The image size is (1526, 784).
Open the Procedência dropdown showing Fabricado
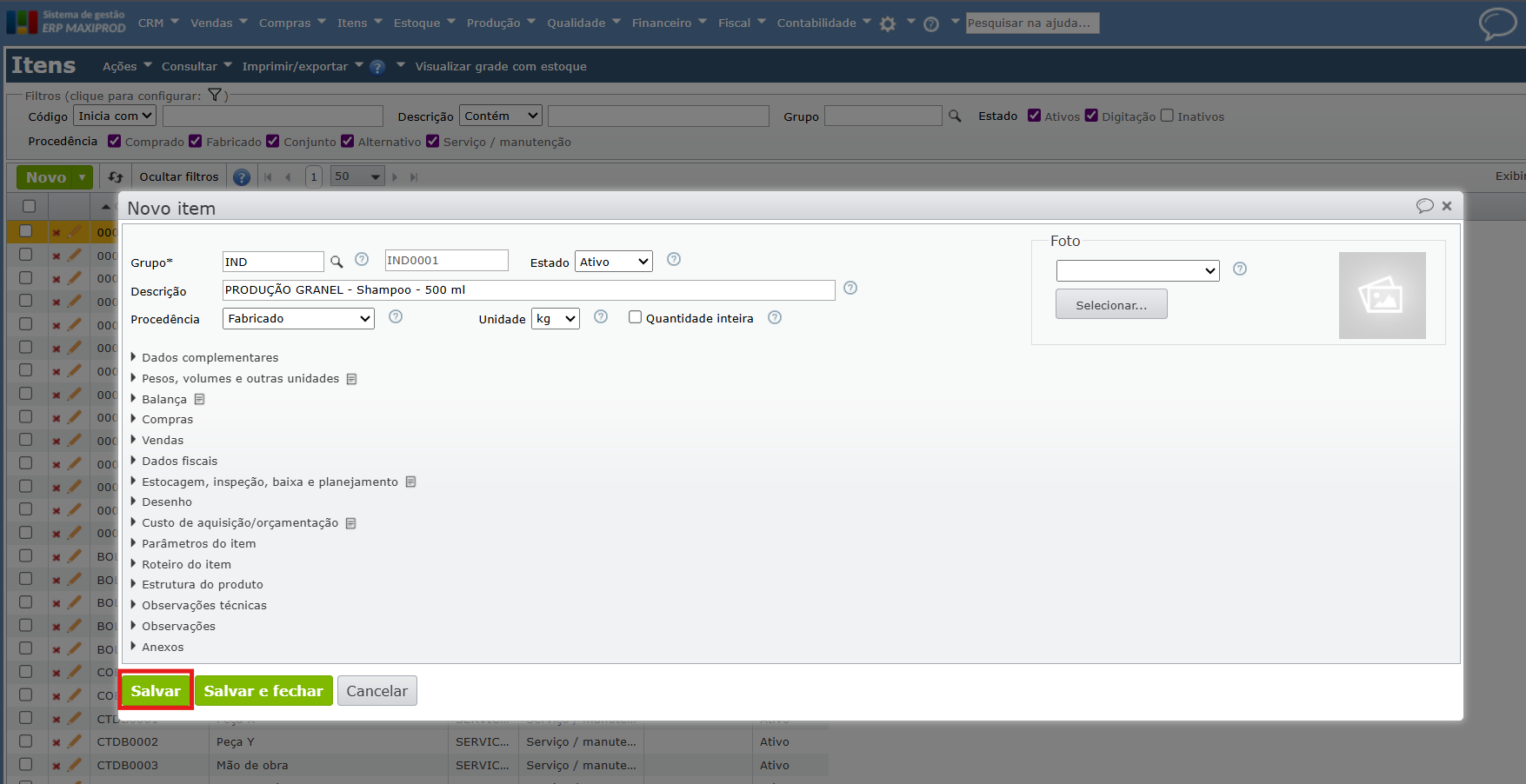pos(298,319)
